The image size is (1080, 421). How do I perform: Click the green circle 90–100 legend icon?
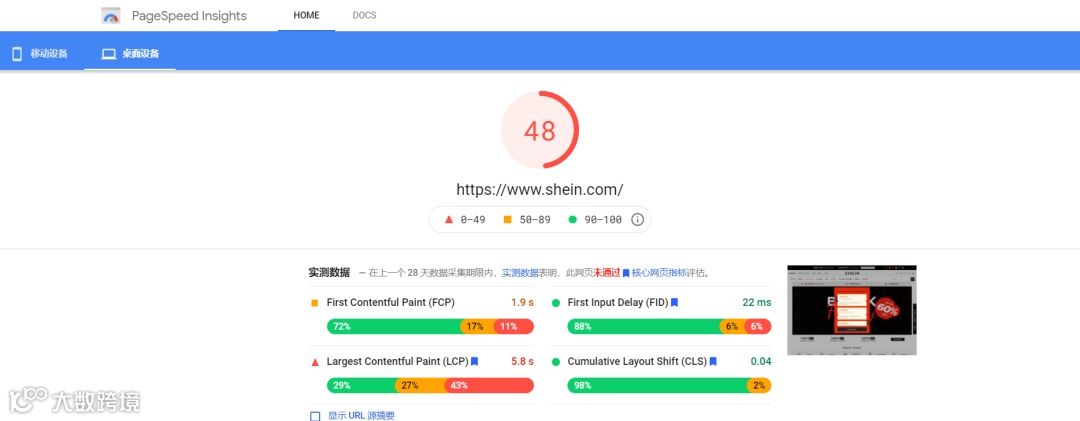(572, 220)
